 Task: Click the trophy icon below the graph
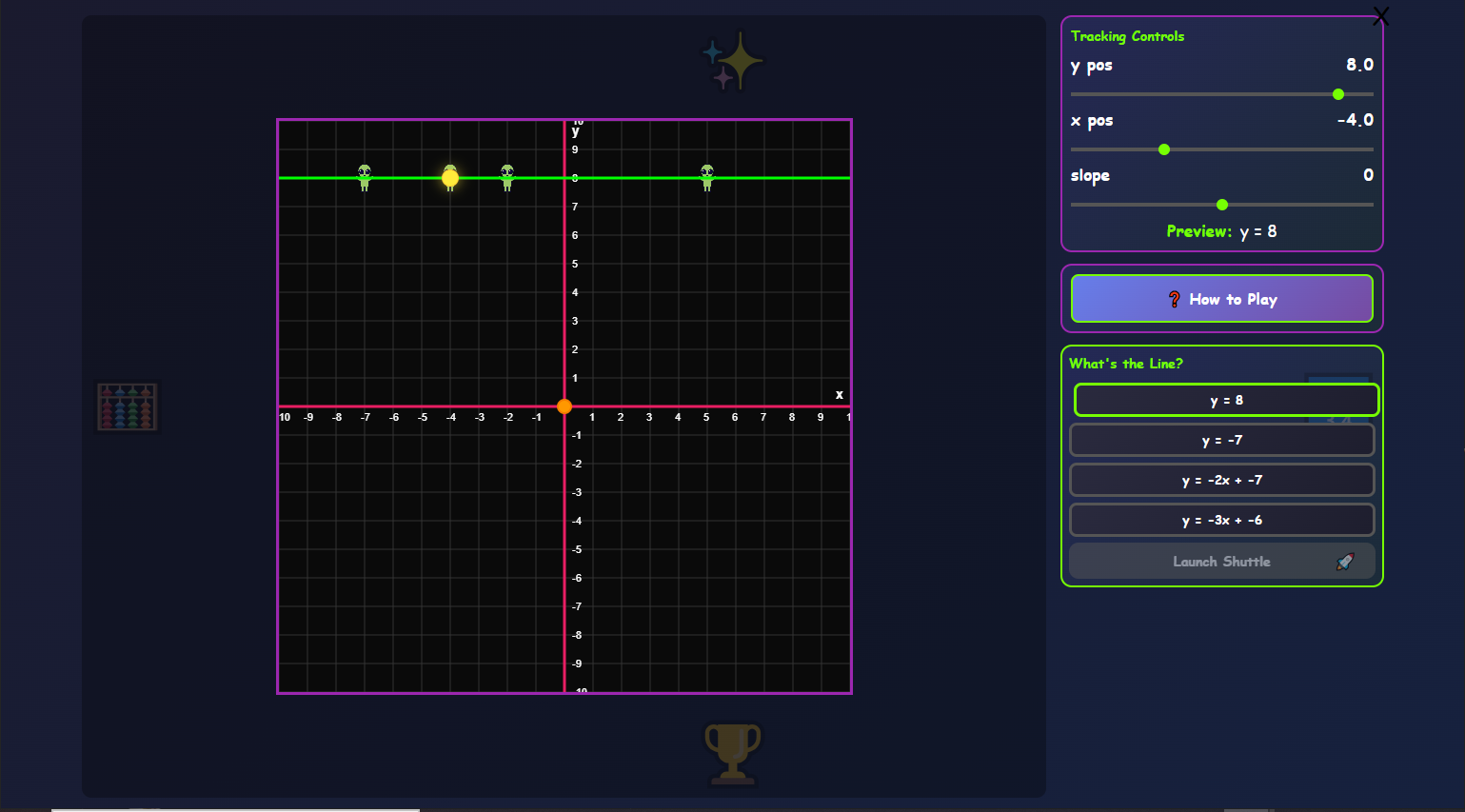732,753
